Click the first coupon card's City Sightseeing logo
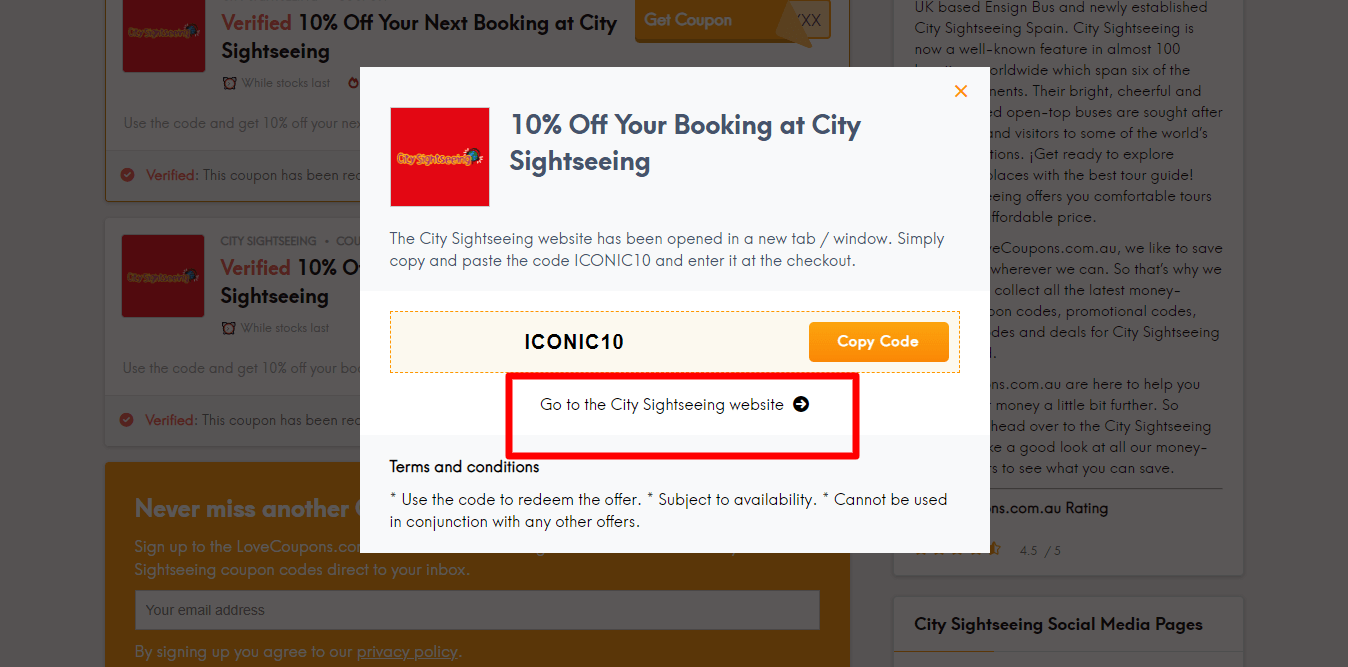The height and width of the screenshot is (667, 1348). pos(164,33)
